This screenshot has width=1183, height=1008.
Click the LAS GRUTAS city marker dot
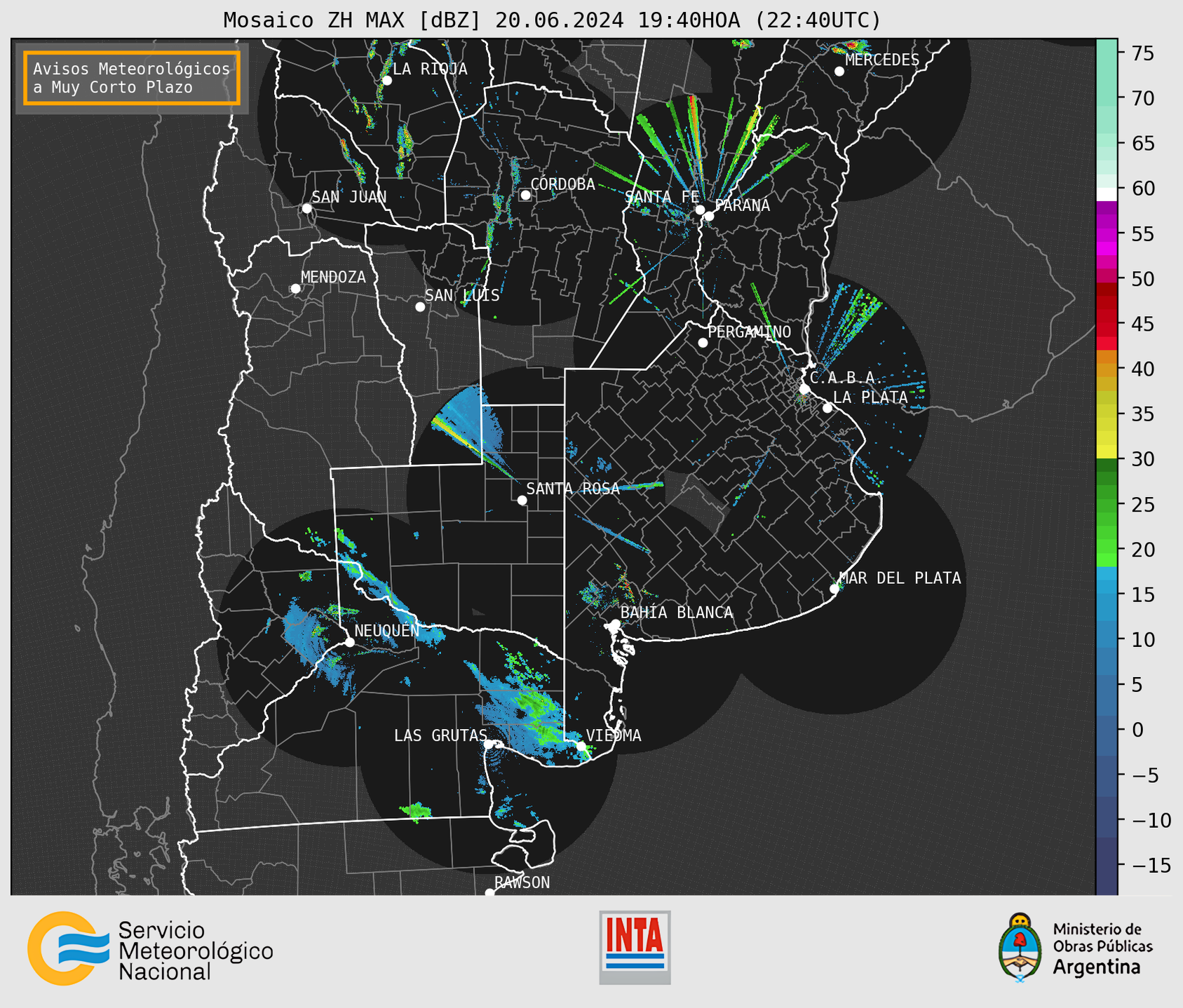489,744
